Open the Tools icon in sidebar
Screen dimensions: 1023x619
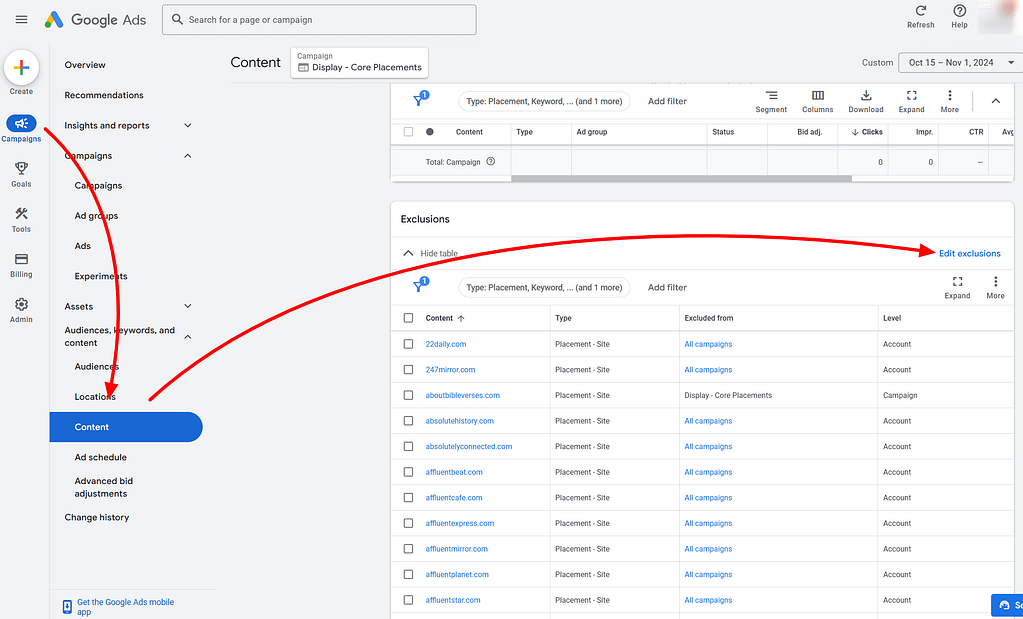point(21,214)
